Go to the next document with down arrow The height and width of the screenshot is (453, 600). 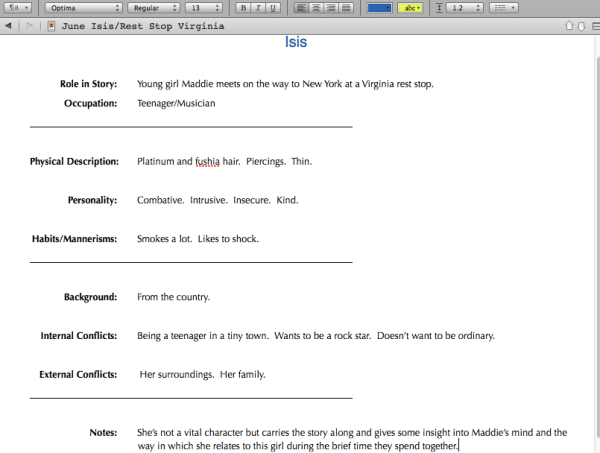(x=581, y=26)
